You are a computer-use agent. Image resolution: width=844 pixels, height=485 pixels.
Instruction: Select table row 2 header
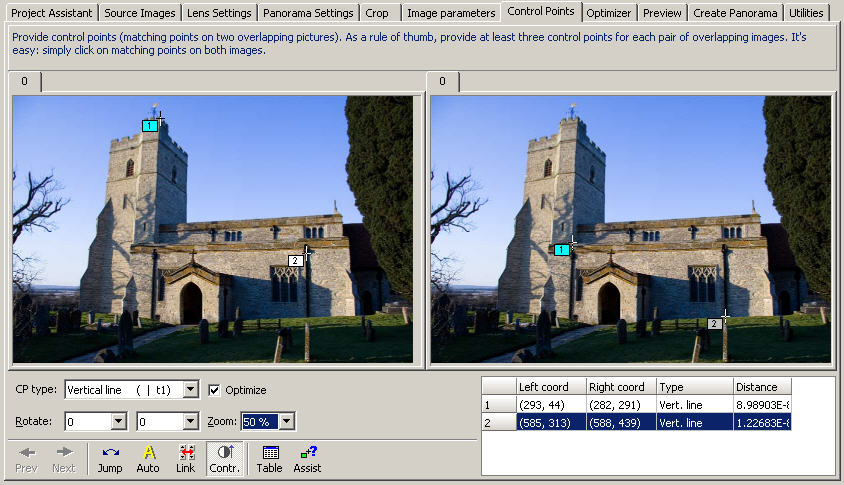tap(499, 423)
